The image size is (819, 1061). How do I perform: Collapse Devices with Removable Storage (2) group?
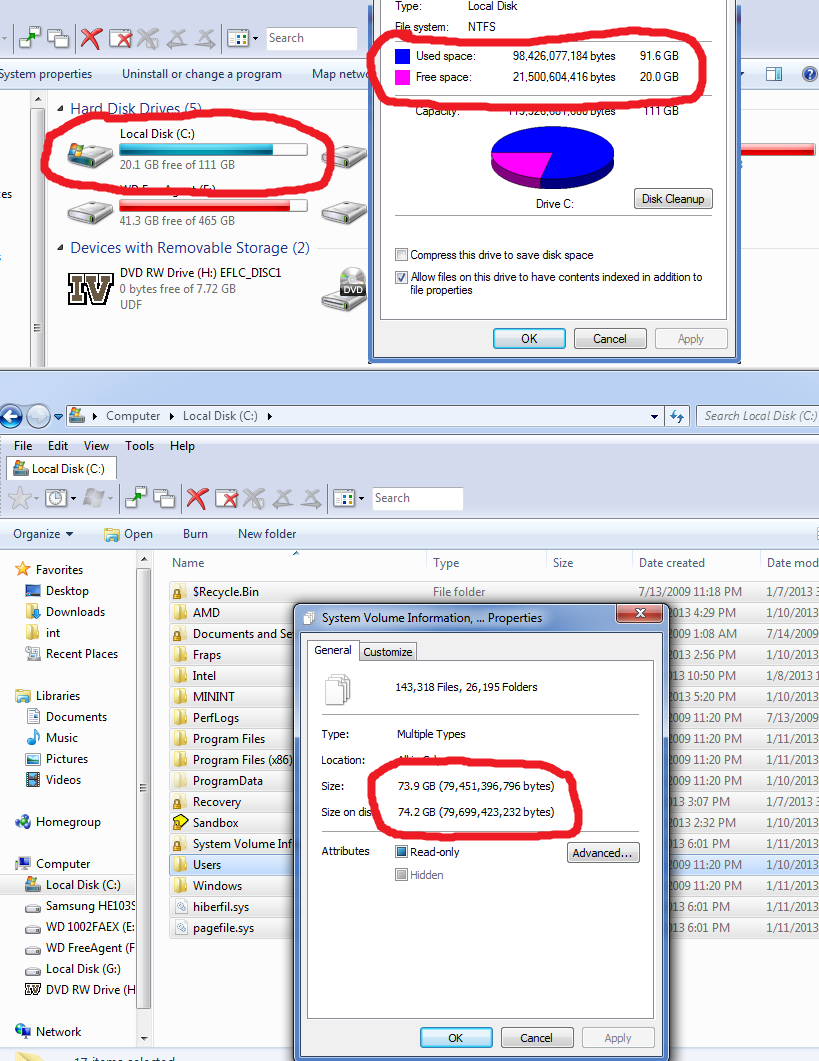tap(60, 248)
